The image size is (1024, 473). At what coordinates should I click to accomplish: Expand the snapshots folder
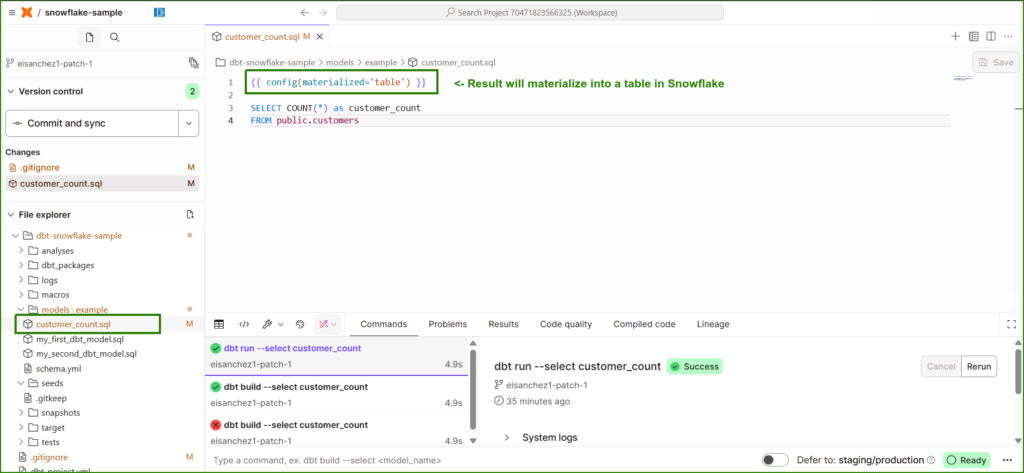[x=22, y=412]
